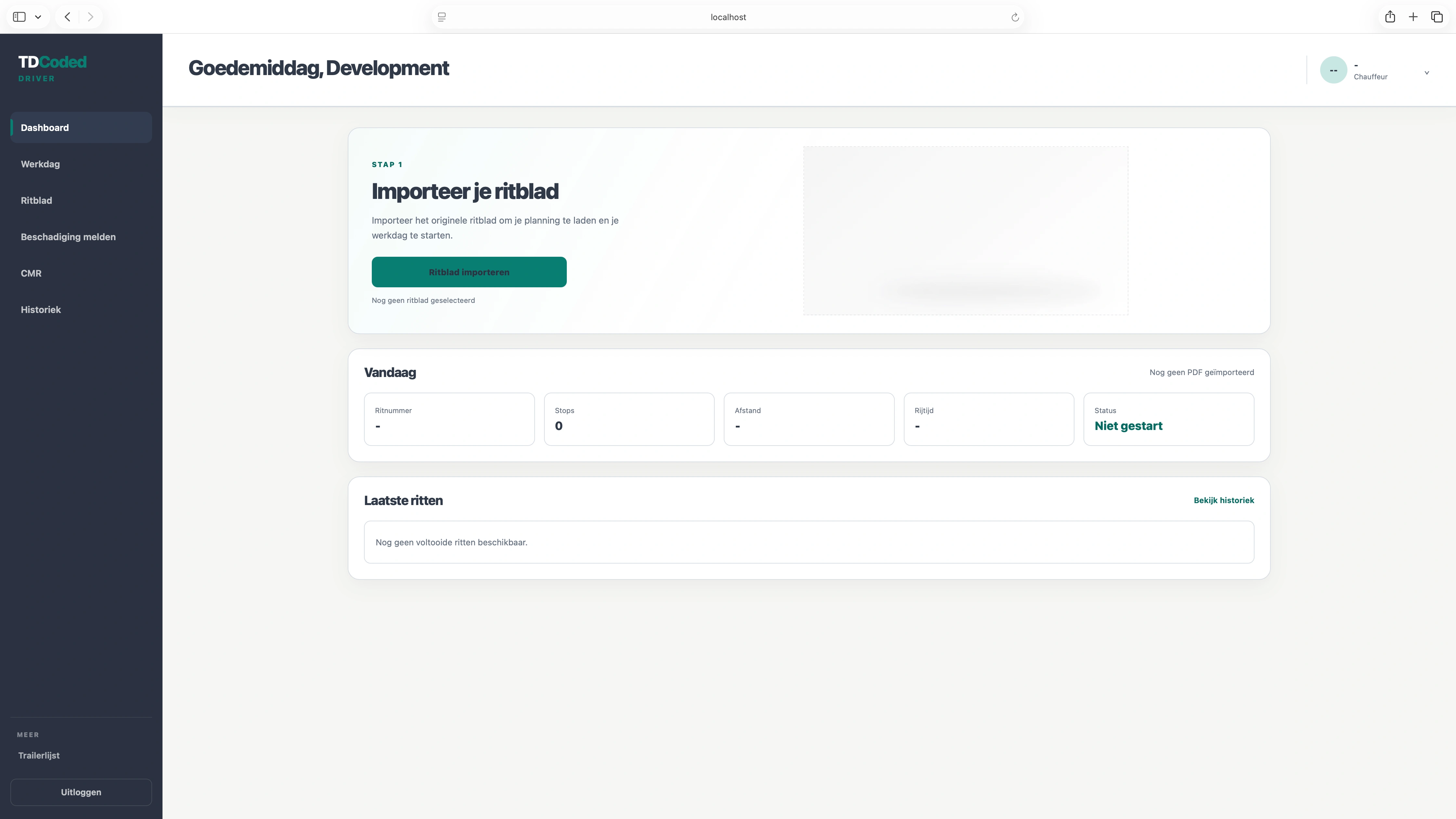Image resolution: width=1456 pixels, height=819 pixels.
Task: Click 'Nog geen PDF geïmporteerd' text
Action: coord(1202,372)
